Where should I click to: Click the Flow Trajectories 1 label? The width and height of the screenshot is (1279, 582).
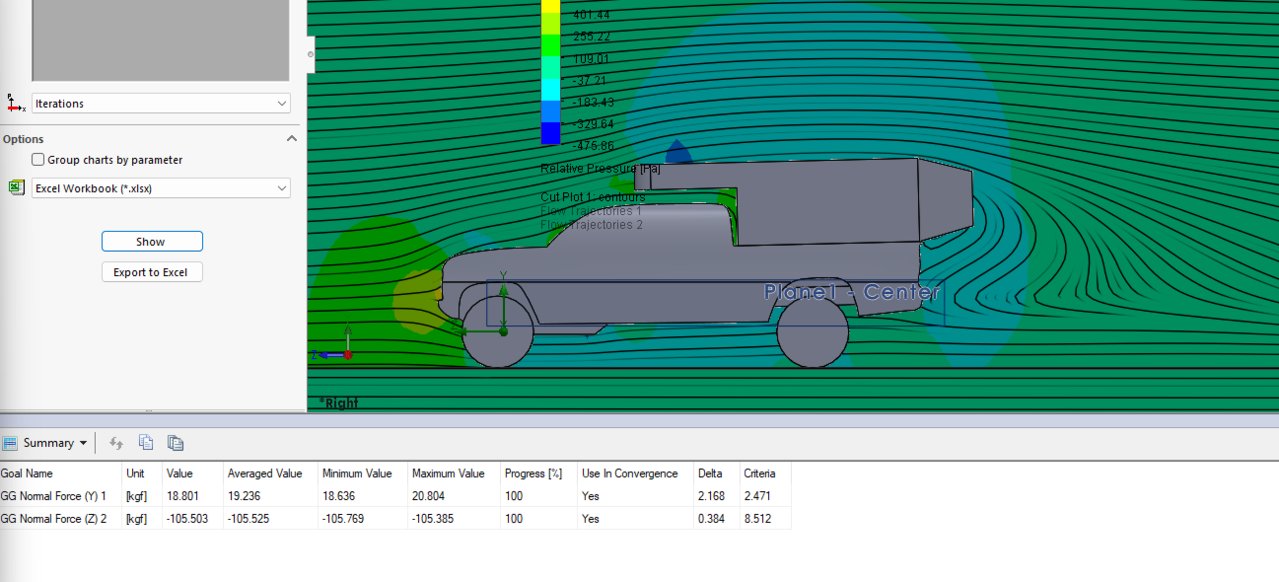pyautogui.click(x=591, y=211)
